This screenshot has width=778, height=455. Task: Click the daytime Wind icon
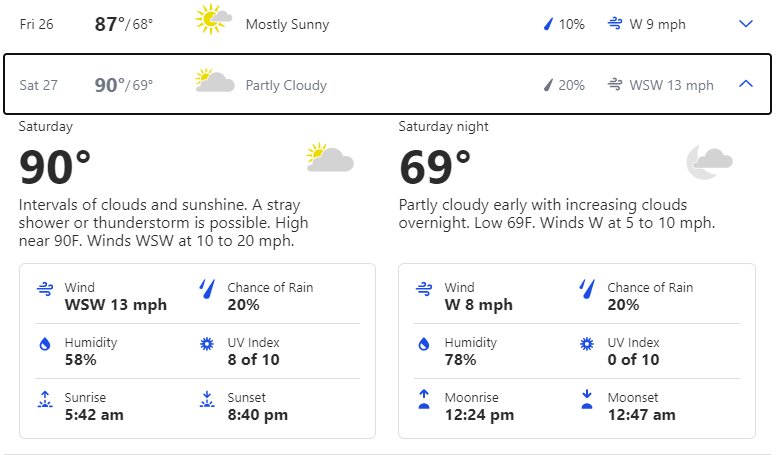[45, 289]
